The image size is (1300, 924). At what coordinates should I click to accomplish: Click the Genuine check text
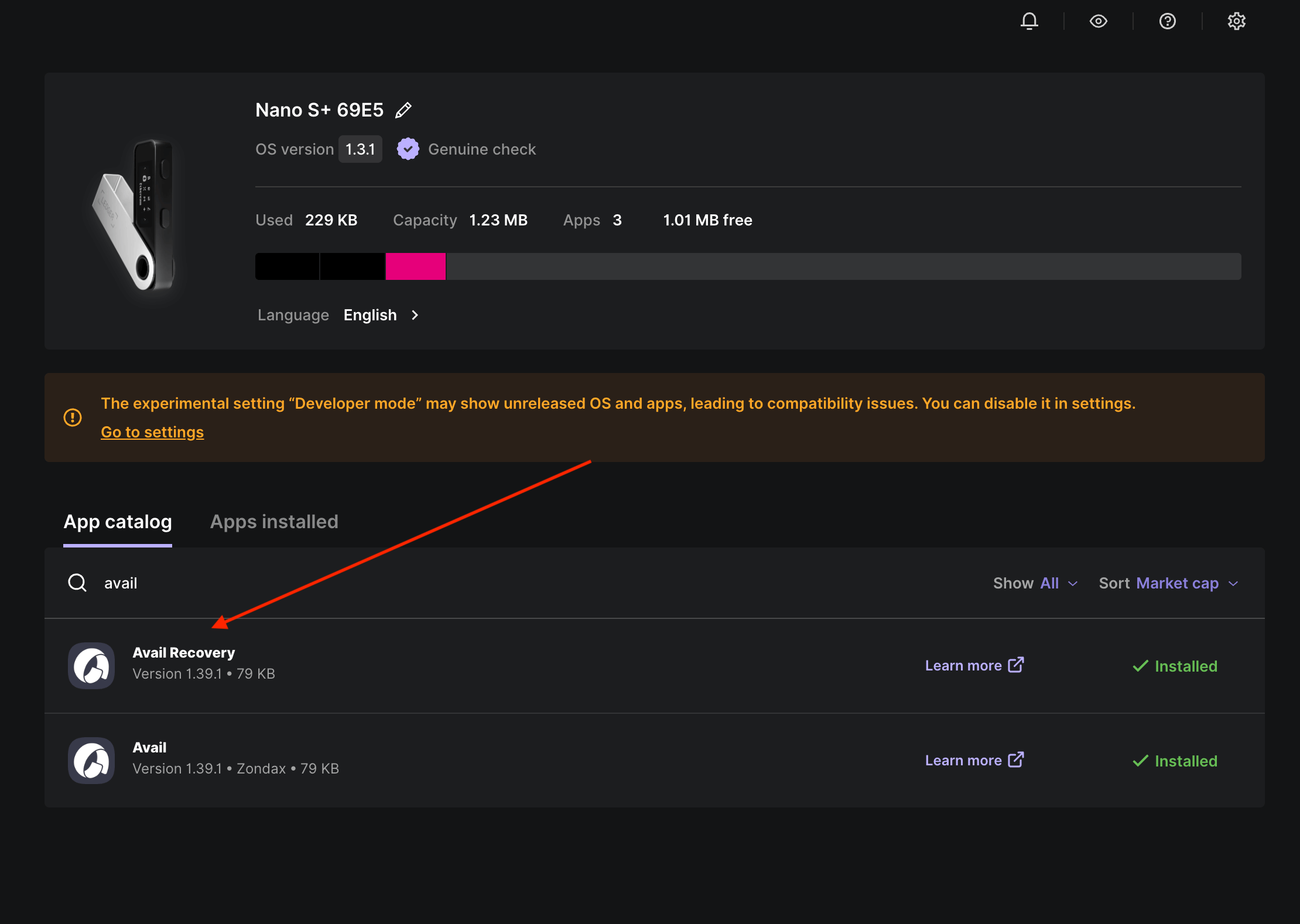pyautogui.click(x=482, y=149)
